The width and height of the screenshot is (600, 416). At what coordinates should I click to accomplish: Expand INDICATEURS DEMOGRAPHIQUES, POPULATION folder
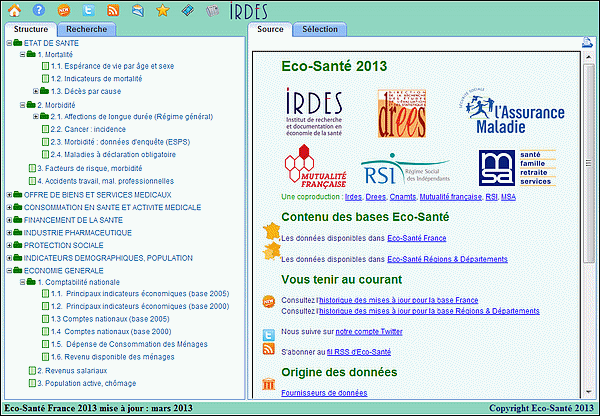coord(9,258)
